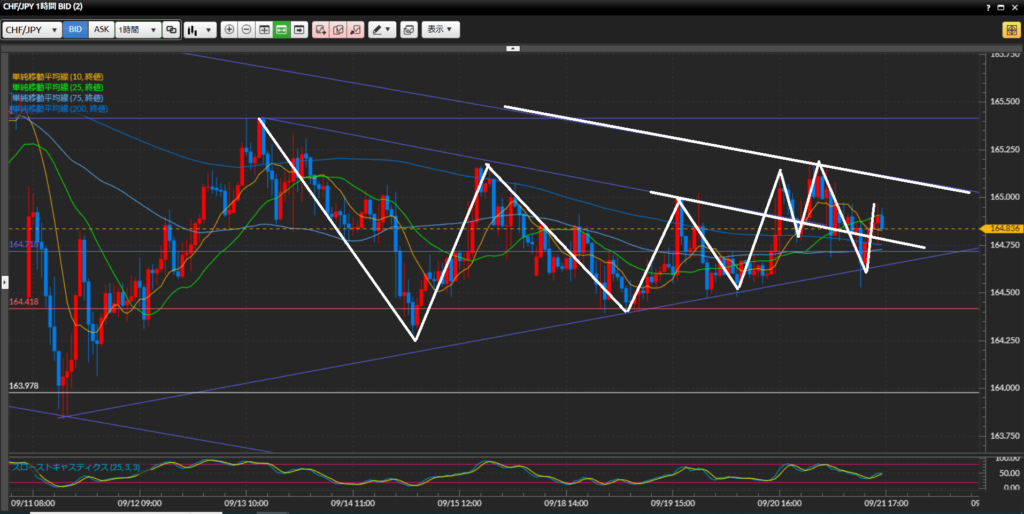Click the zoom out magnifier icon
Screen dimensions: 1024x514
247,30
